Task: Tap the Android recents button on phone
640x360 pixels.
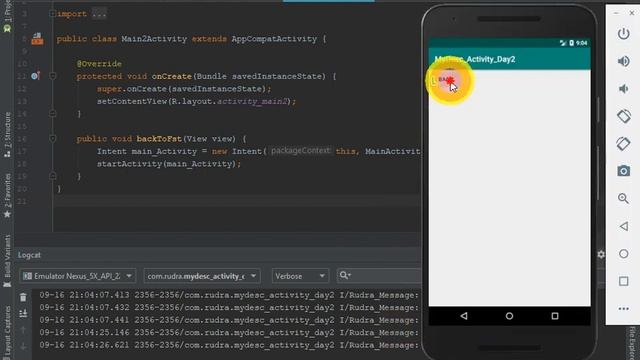Action: (x=555, y=316)
